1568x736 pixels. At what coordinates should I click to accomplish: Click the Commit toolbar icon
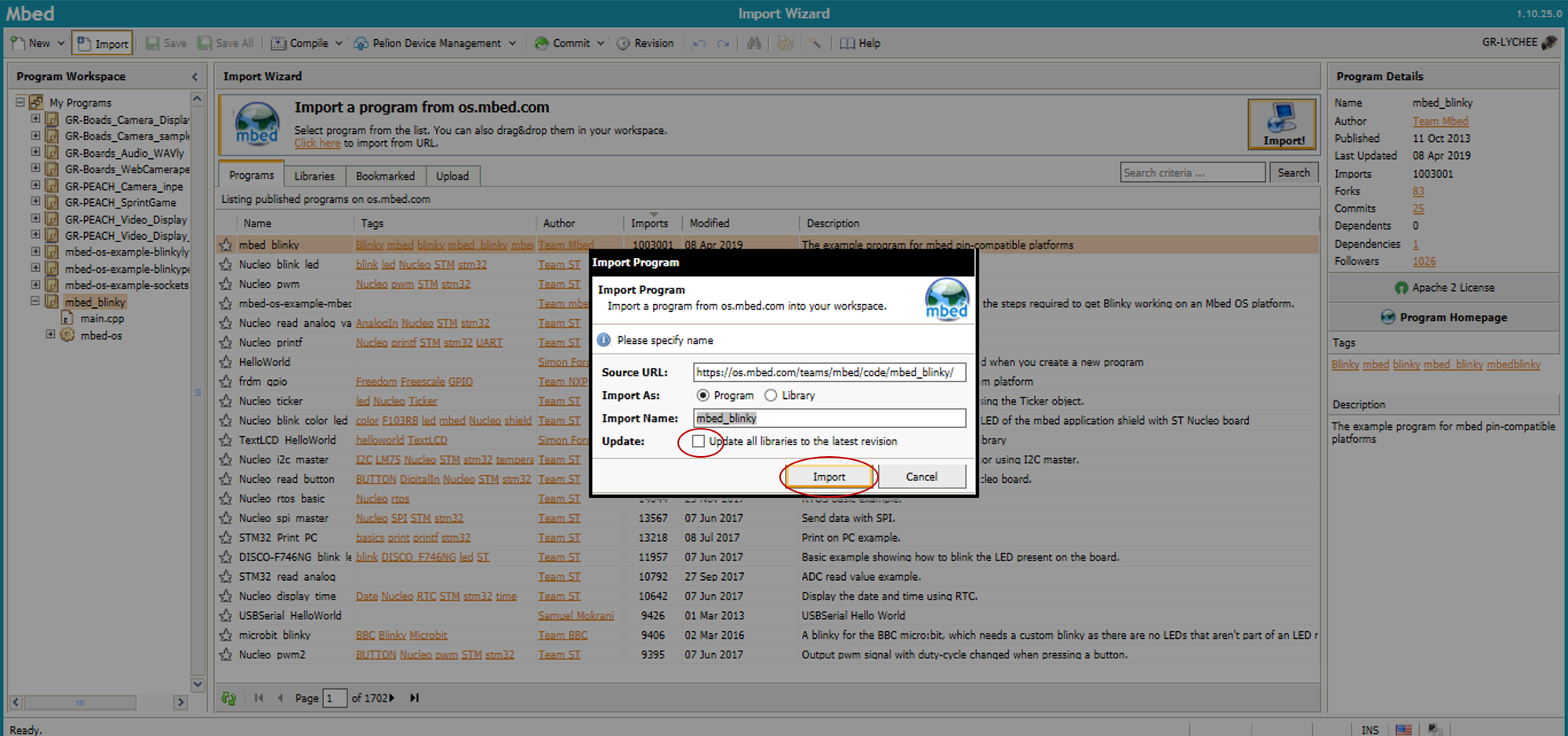coord(542,43)
